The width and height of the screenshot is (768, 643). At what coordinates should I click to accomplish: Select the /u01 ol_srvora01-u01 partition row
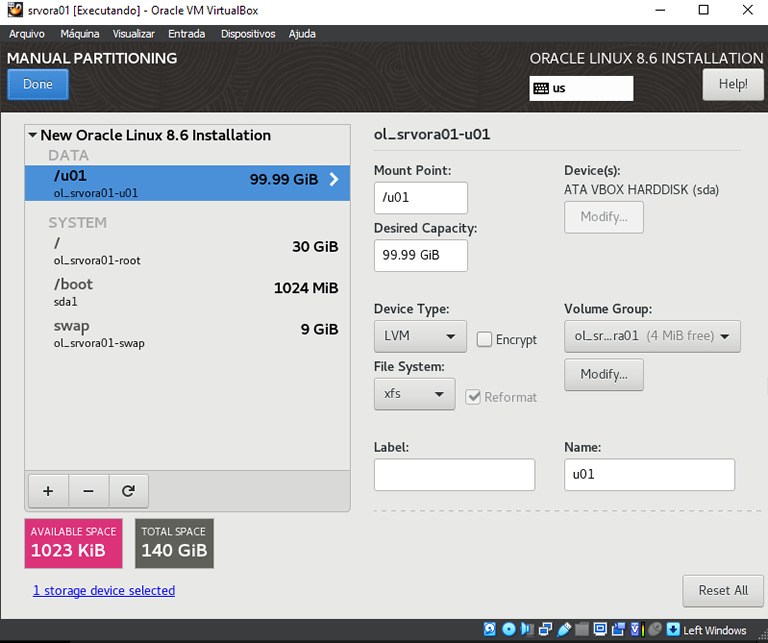click(187, 183)
